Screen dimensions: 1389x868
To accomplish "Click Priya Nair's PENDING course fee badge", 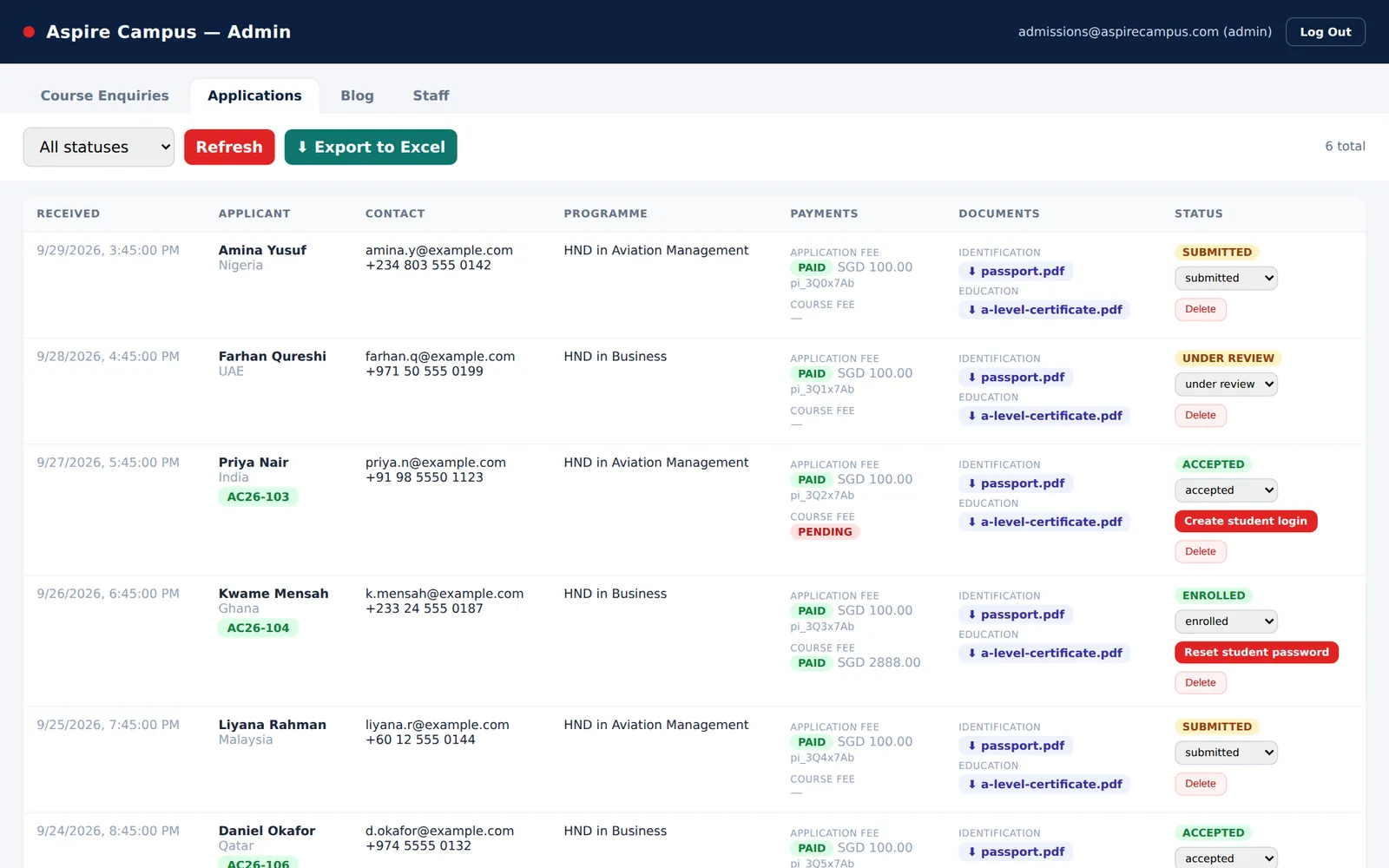I will tap(825, 531).
